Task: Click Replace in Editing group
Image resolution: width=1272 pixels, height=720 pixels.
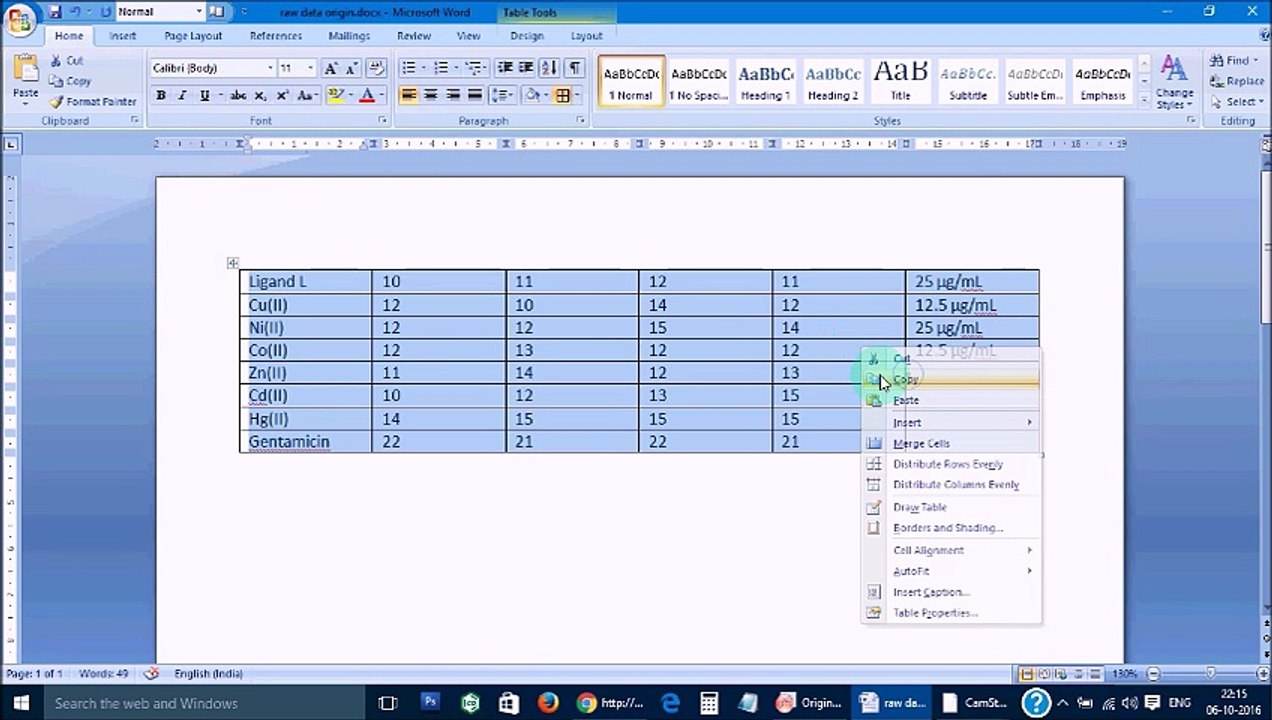Action: [1237, 81]
